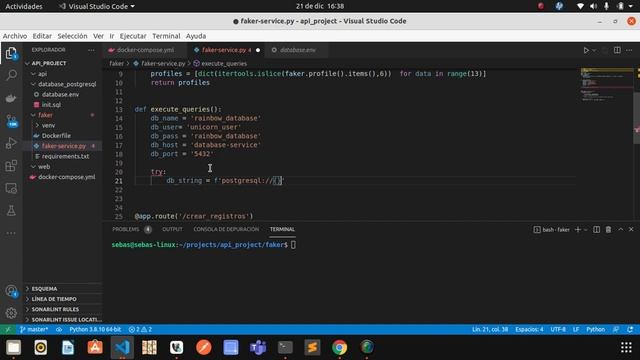640x360 pixels.
Task: Split the editor to the right
Action: point(617,50)
